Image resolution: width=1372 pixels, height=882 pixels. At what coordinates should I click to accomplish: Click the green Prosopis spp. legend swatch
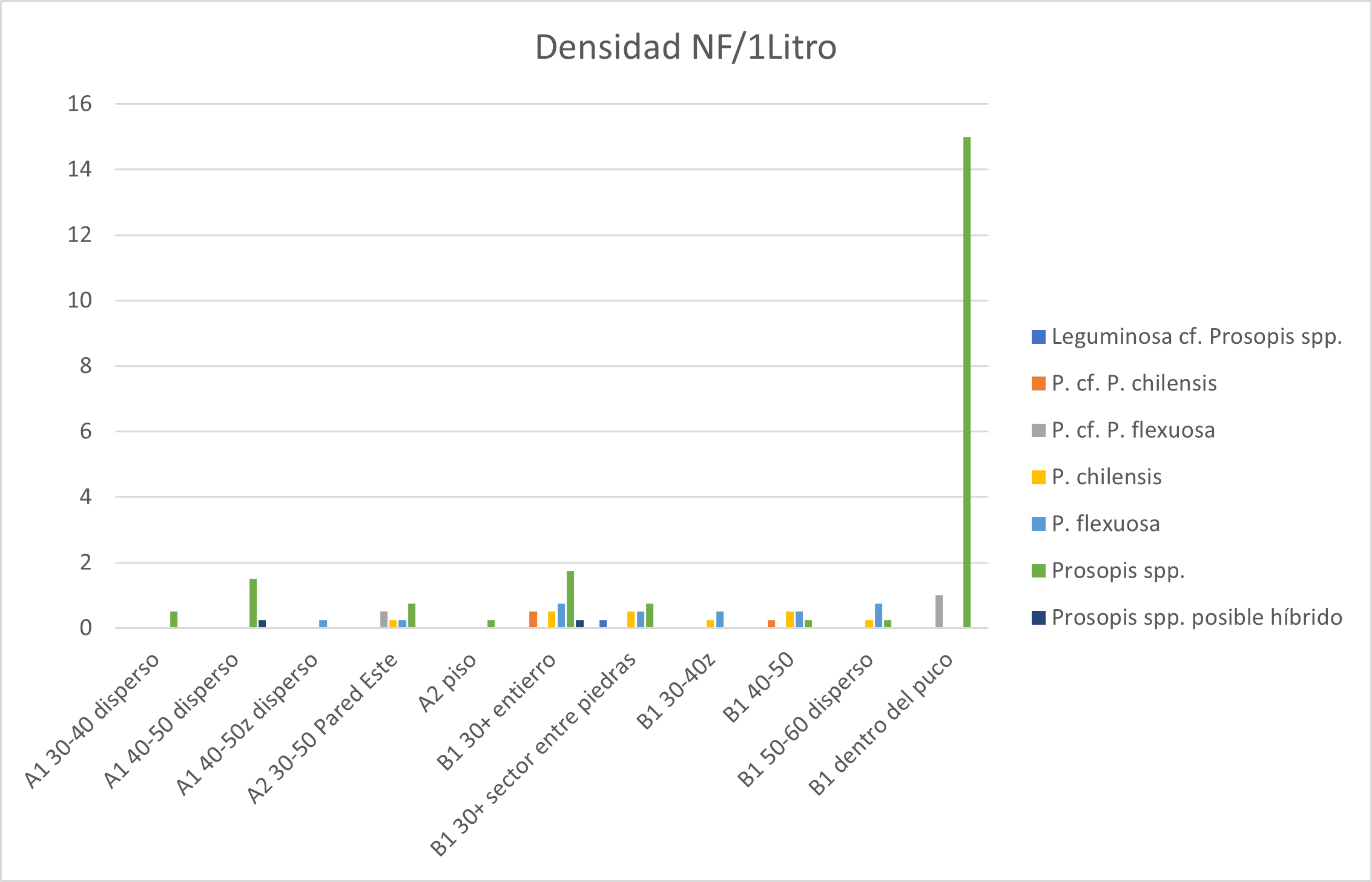[1038, 571]
